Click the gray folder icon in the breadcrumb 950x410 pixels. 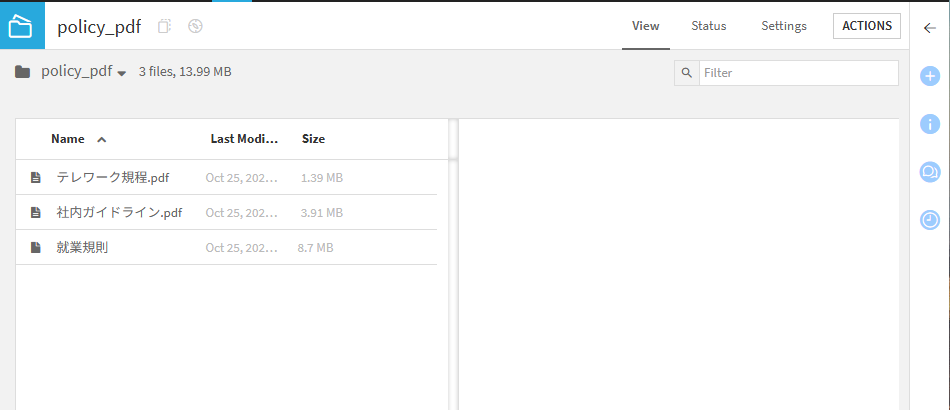click(22, 72)
